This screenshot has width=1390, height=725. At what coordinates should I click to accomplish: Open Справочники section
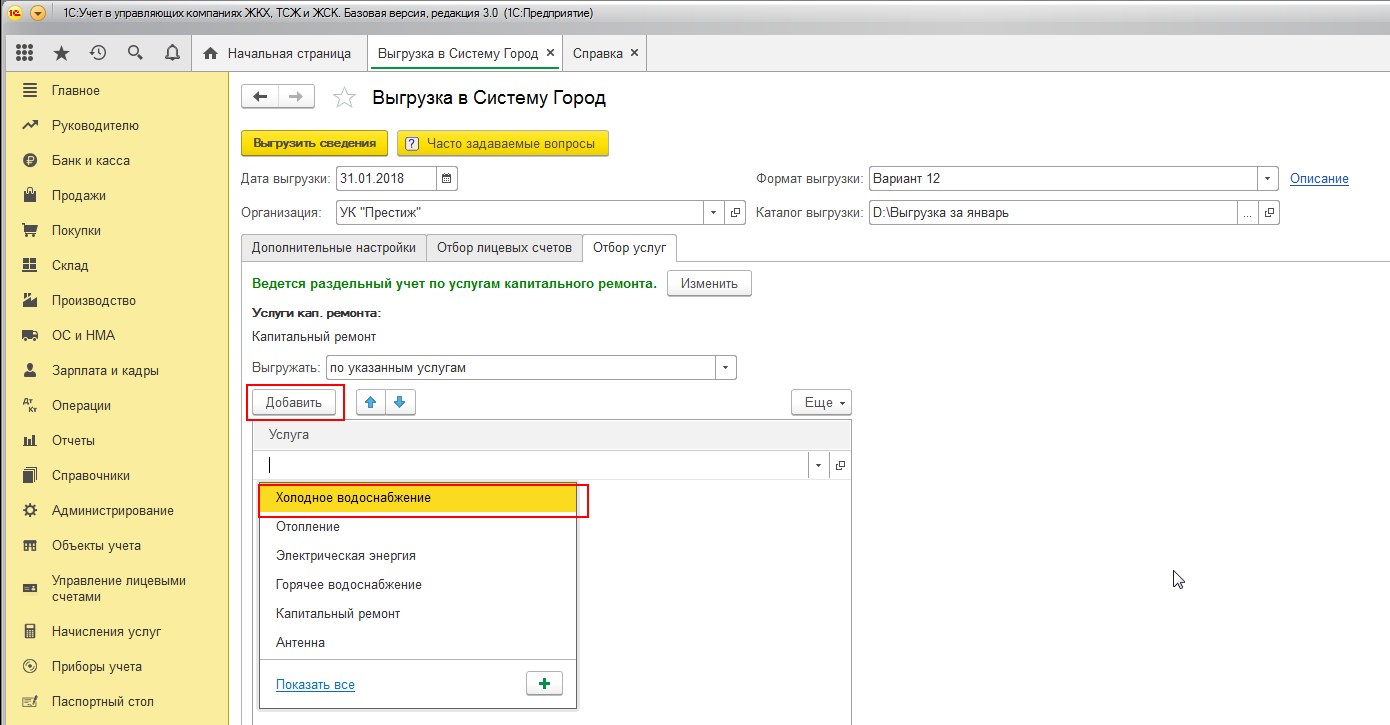(116, 476)
